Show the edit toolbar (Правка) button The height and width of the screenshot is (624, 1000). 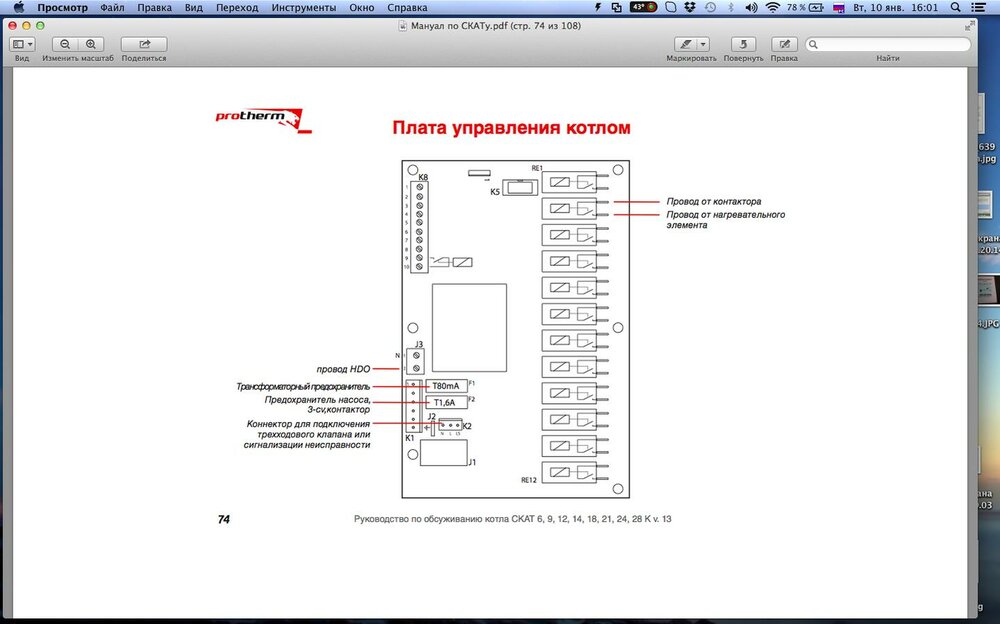click(784, 44)
